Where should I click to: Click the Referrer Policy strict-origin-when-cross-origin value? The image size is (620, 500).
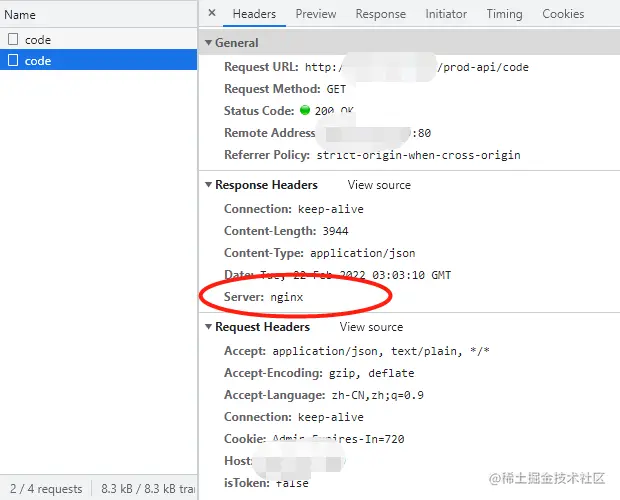click(x=418, y=155)
